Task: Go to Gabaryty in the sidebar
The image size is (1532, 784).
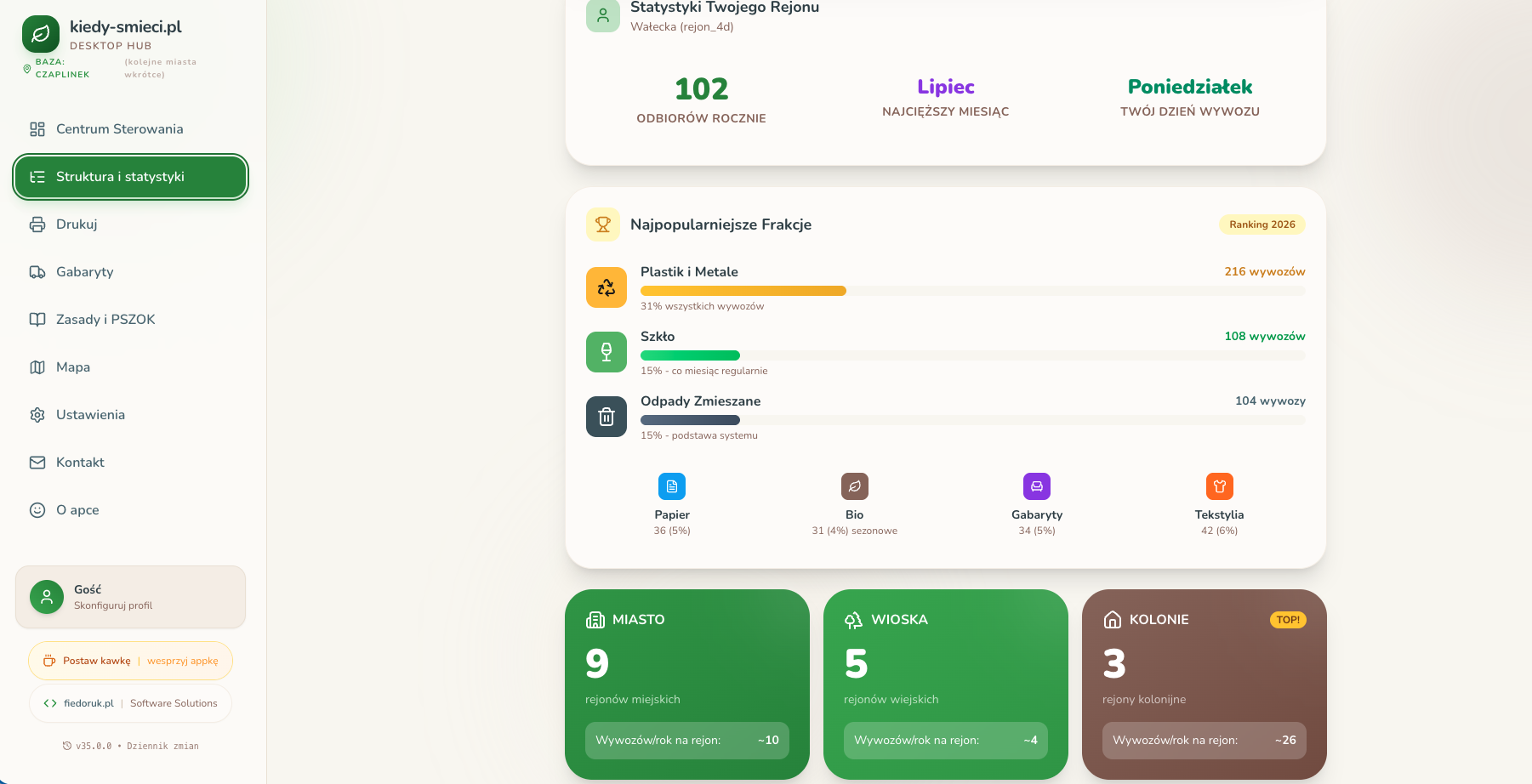Action: click(x=84, y=272)
